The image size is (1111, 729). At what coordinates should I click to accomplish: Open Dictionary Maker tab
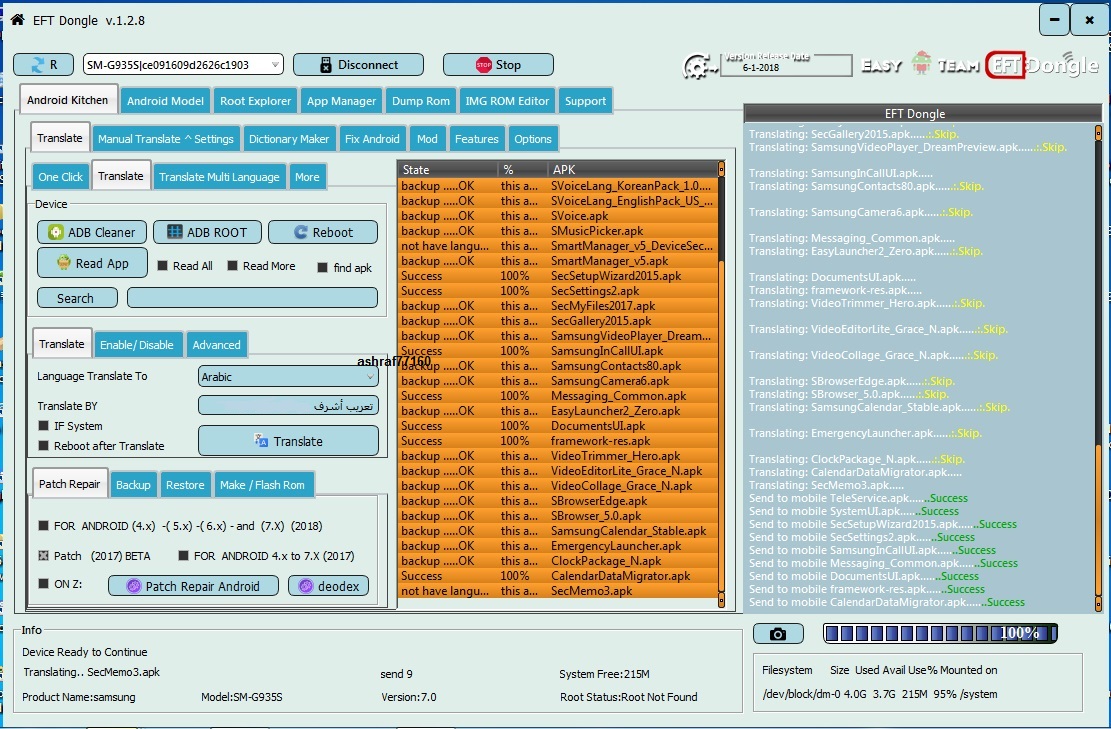(x=289, y=139)
